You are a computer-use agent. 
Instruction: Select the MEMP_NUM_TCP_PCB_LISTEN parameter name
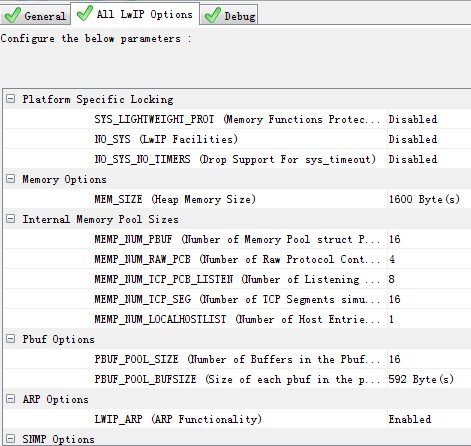click(x=237, y=279)
